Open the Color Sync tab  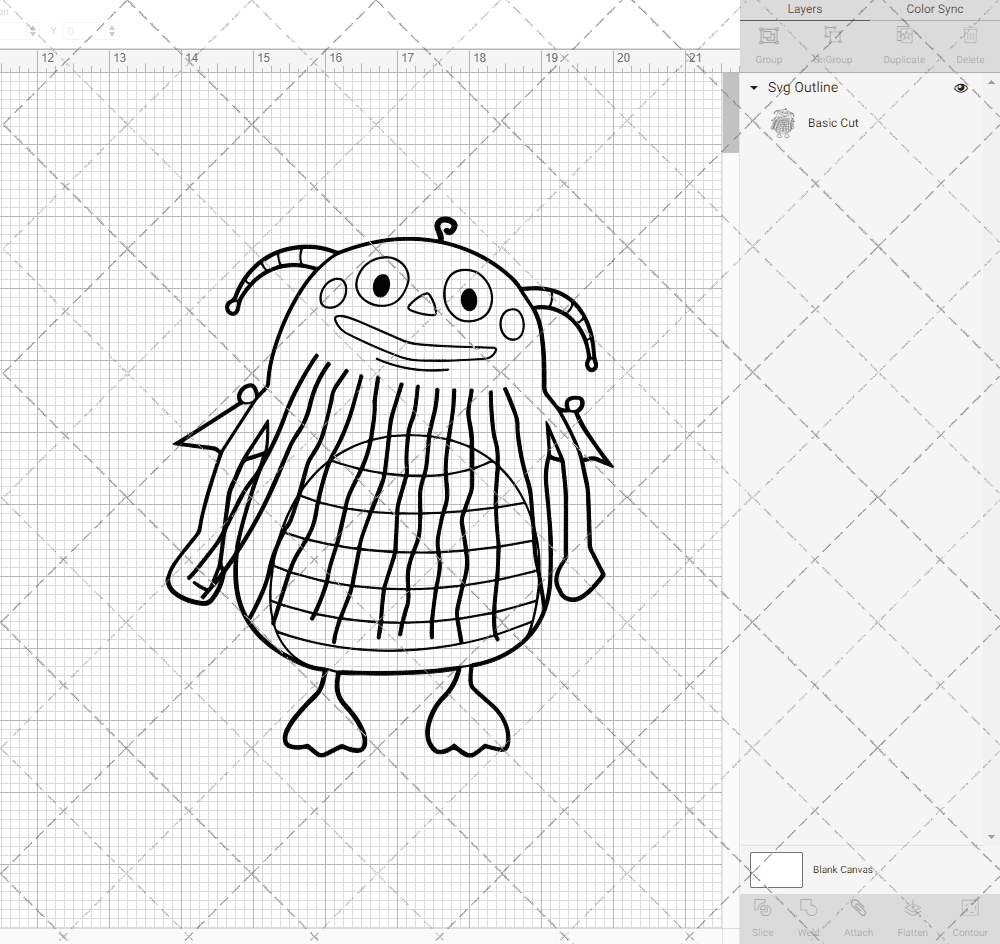(x=934, y=9)
